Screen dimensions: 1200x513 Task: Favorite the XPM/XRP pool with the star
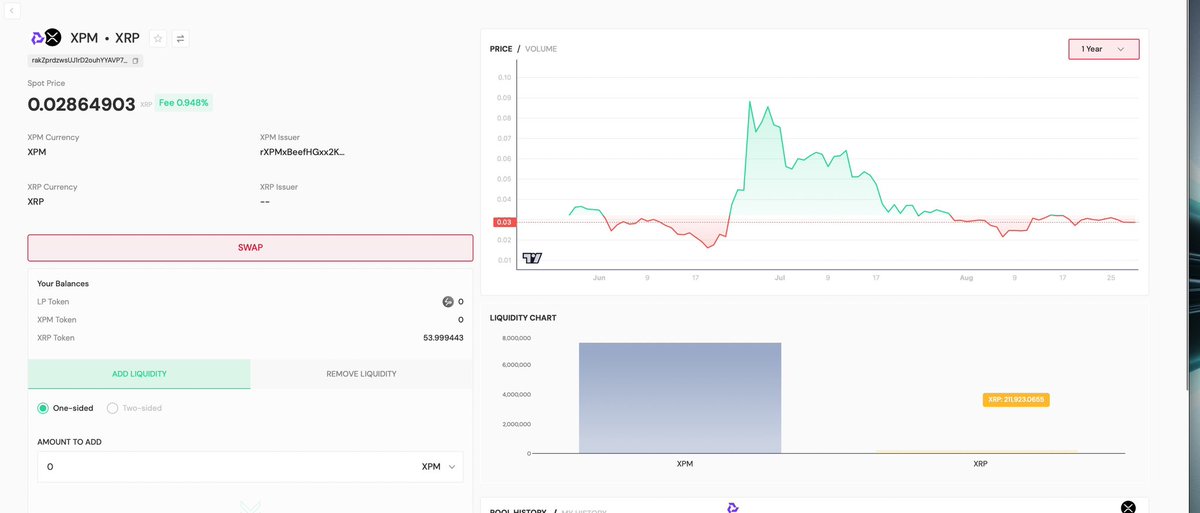click(x=158, y=38)
